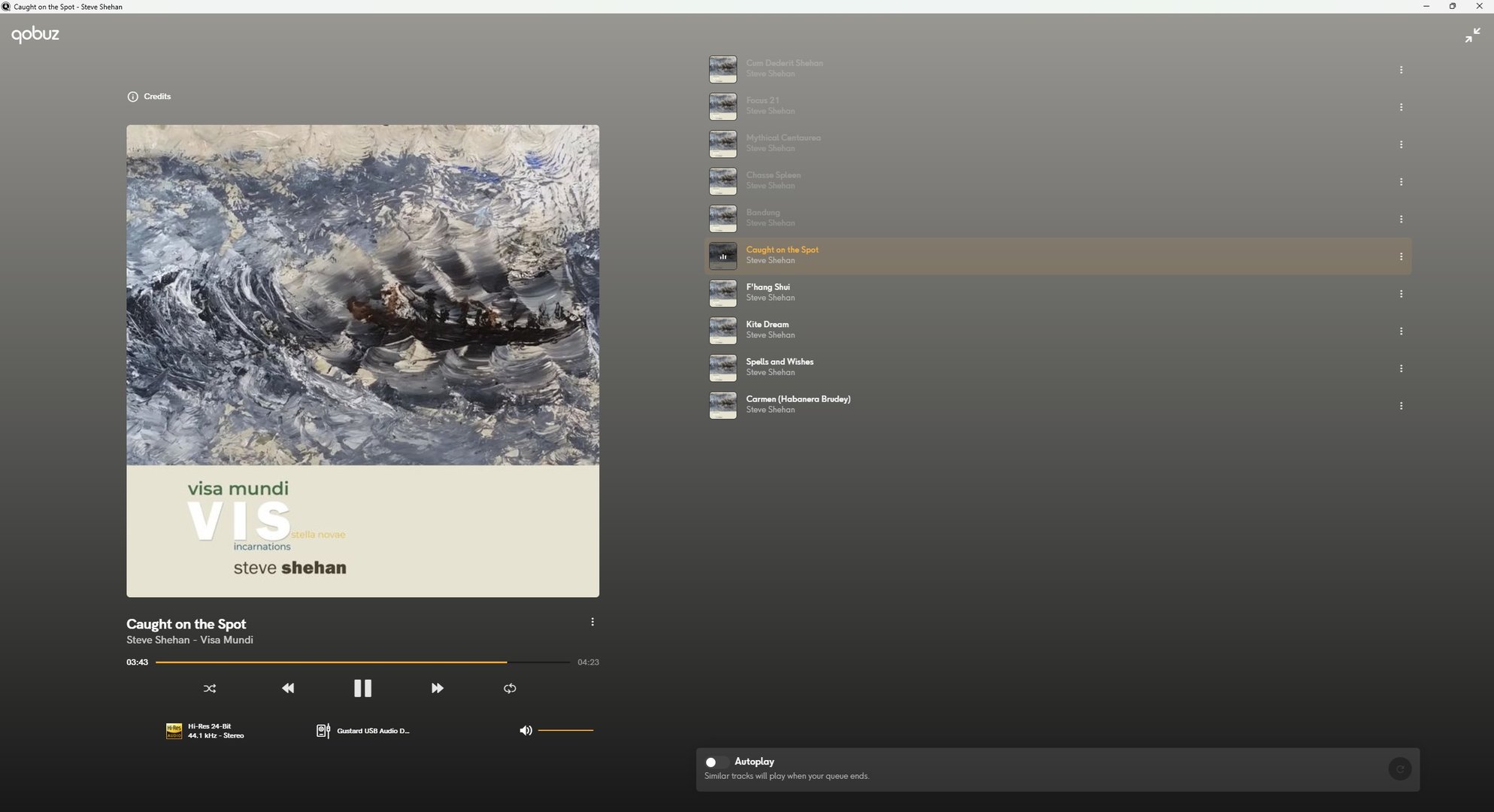1494x812 pixels.
Task: Open more options for Focus 21
Action: tap(1401, 108)
